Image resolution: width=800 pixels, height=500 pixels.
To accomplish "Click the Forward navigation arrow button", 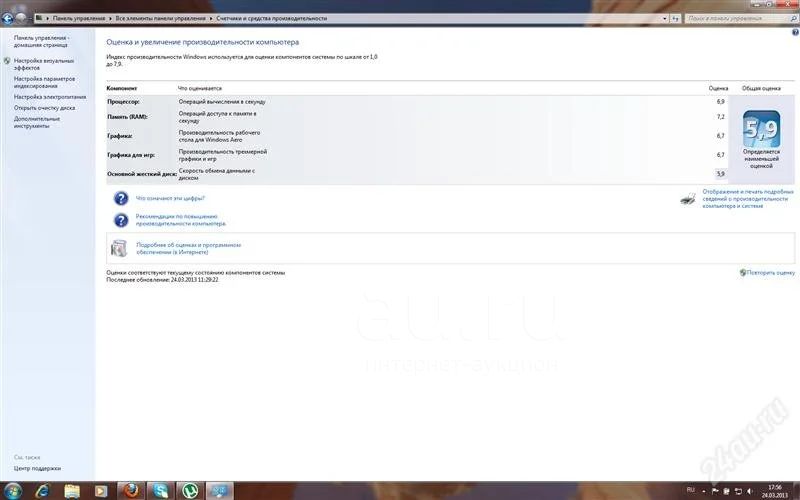I will point(21,18).
